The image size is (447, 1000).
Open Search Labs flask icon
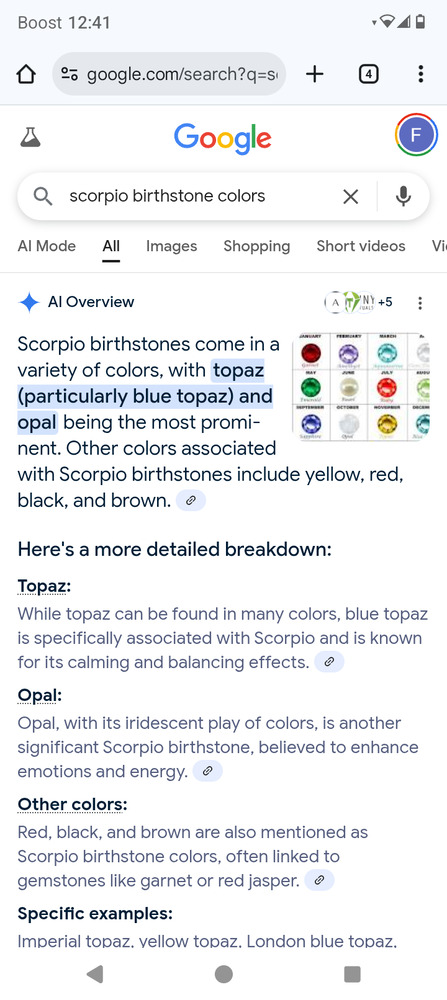[30, 136]
